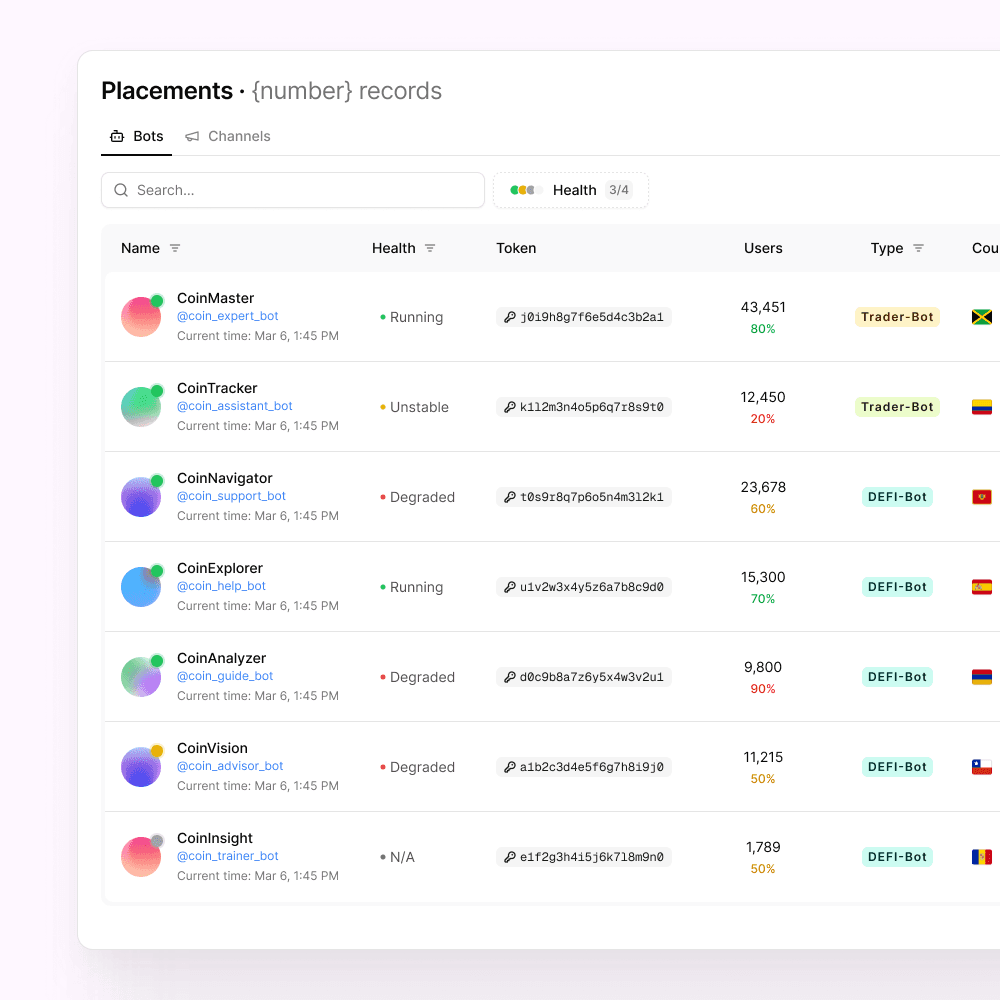The image size is (1000, 1000).
Task: Open the Name column filter
Action: pyautogui.click(x=176, y=248)
